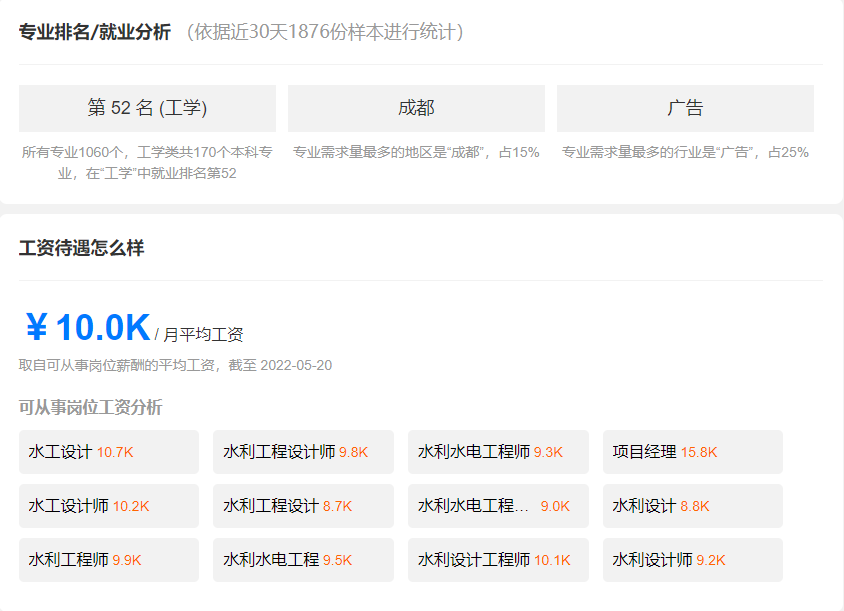The height and width of the screenshot is (611, 844).
Task: Click the truncated 水利水电工程… 9.0K tag
Action: point(498,506)
